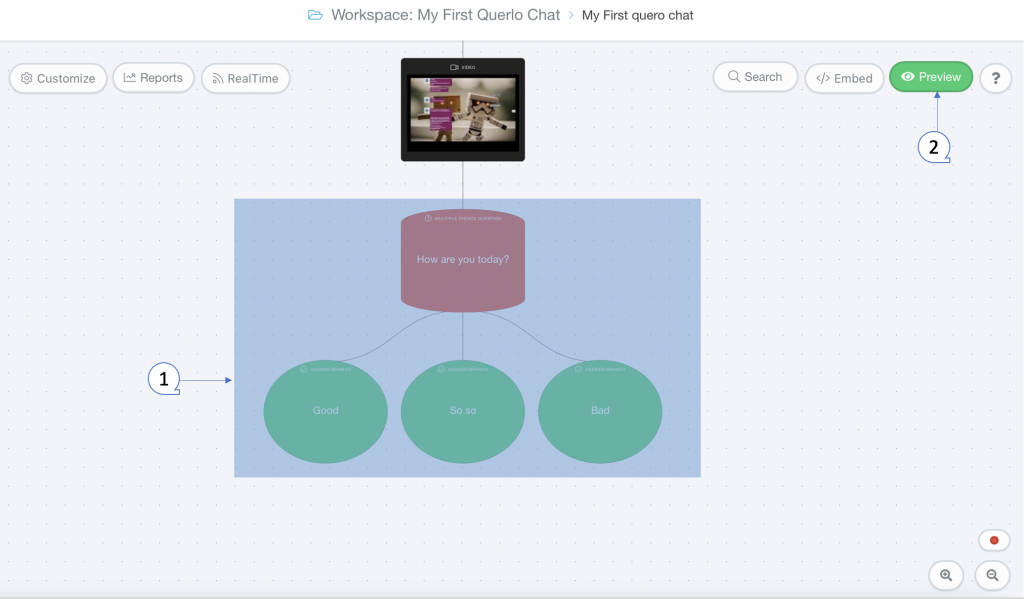Click the Search button
Viewport: 1024px width, 599px height.
click(x=755, y=76)
